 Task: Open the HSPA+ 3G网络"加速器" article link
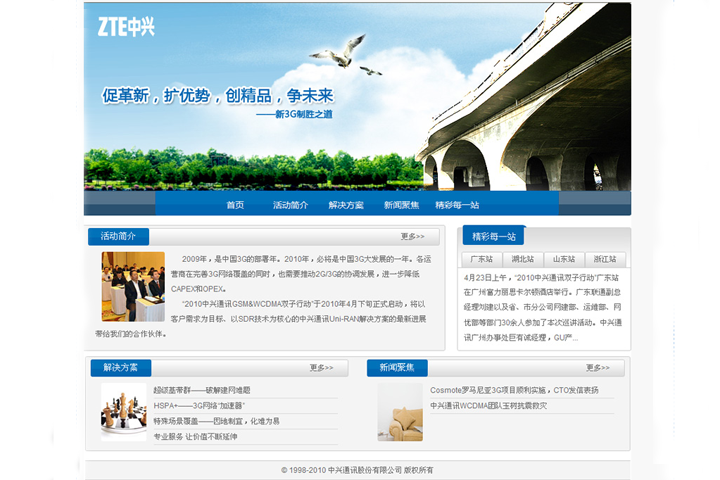[199, 406]
